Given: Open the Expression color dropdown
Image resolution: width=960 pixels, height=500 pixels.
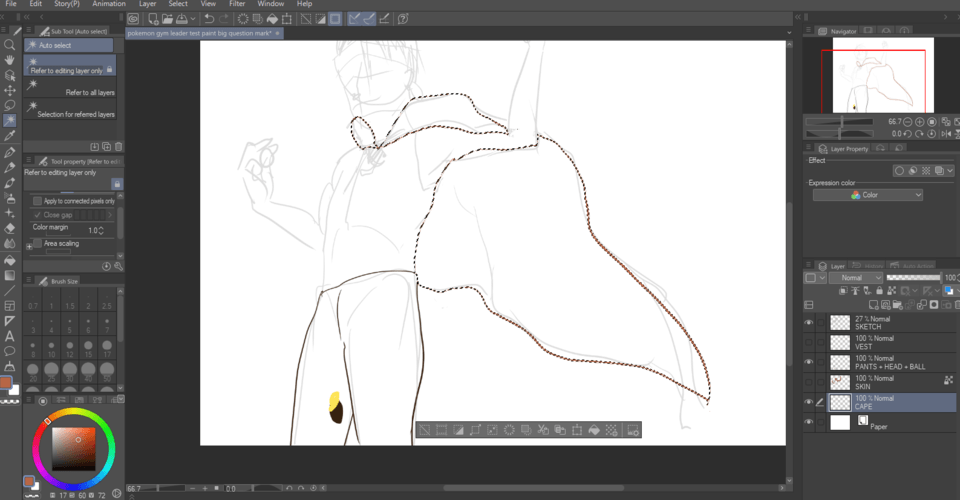Looking at the screenshot, I should pos(867,195).
